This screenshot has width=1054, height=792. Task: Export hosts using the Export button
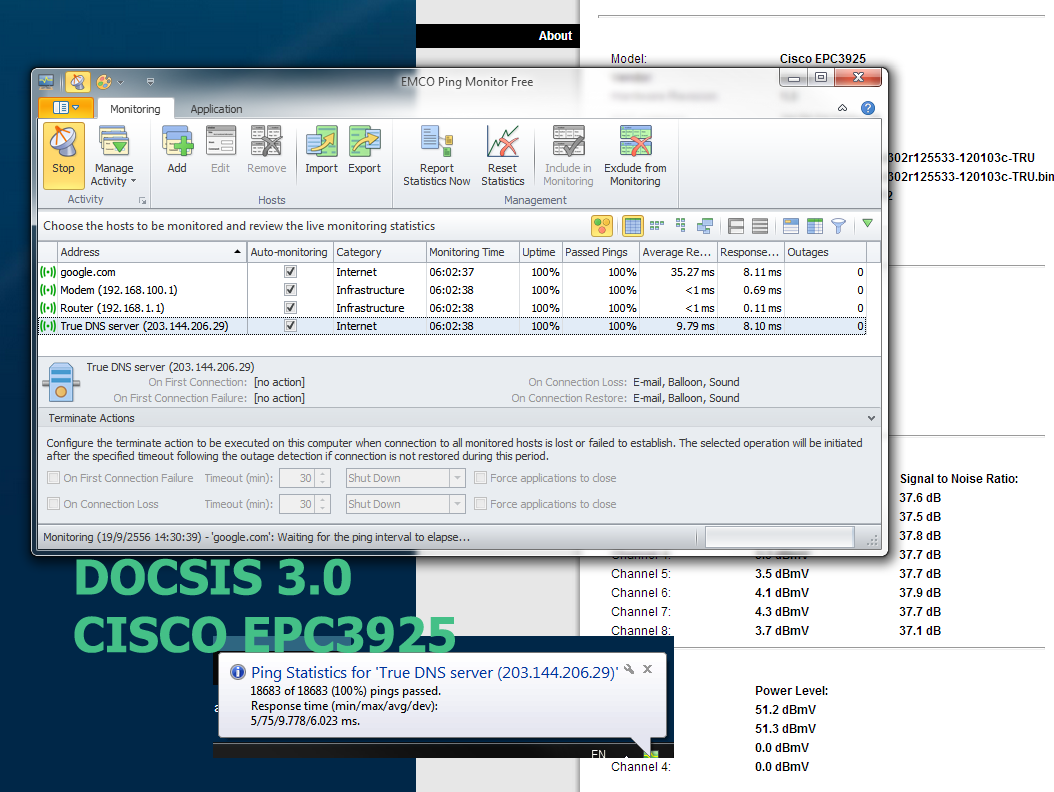point(364,151)
